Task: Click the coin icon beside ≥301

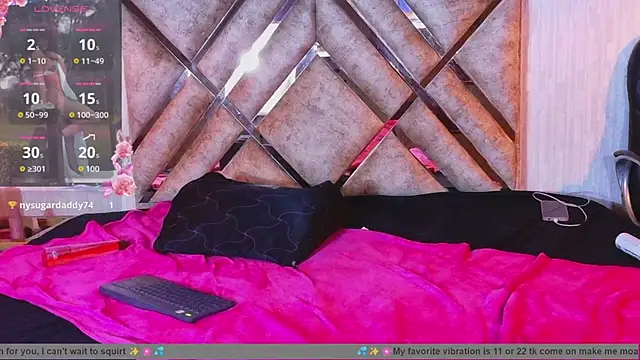Action: pyautogui.click(x=22, y=169)
